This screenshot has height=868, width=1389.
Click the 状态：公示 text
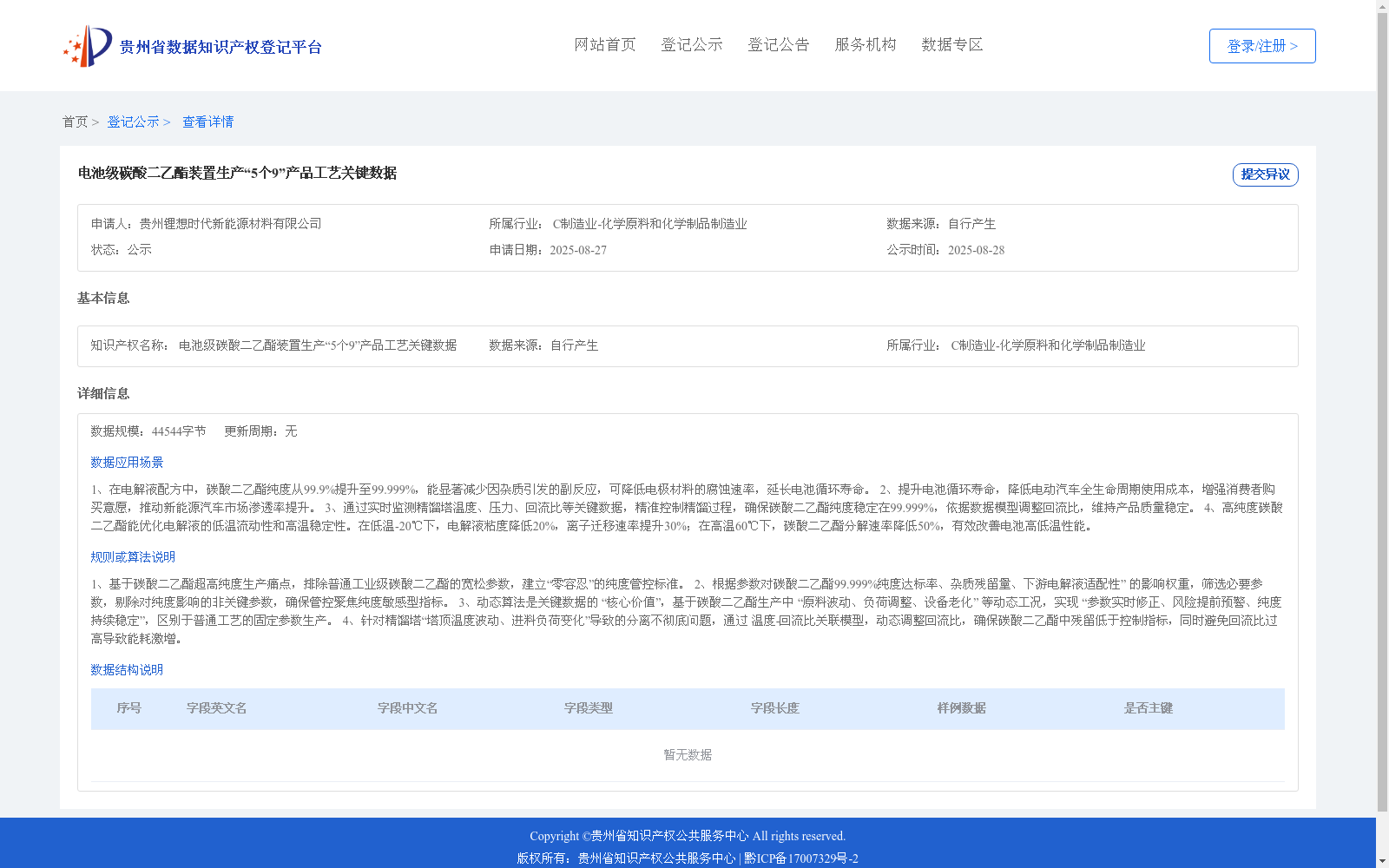[x=122, y=250]
